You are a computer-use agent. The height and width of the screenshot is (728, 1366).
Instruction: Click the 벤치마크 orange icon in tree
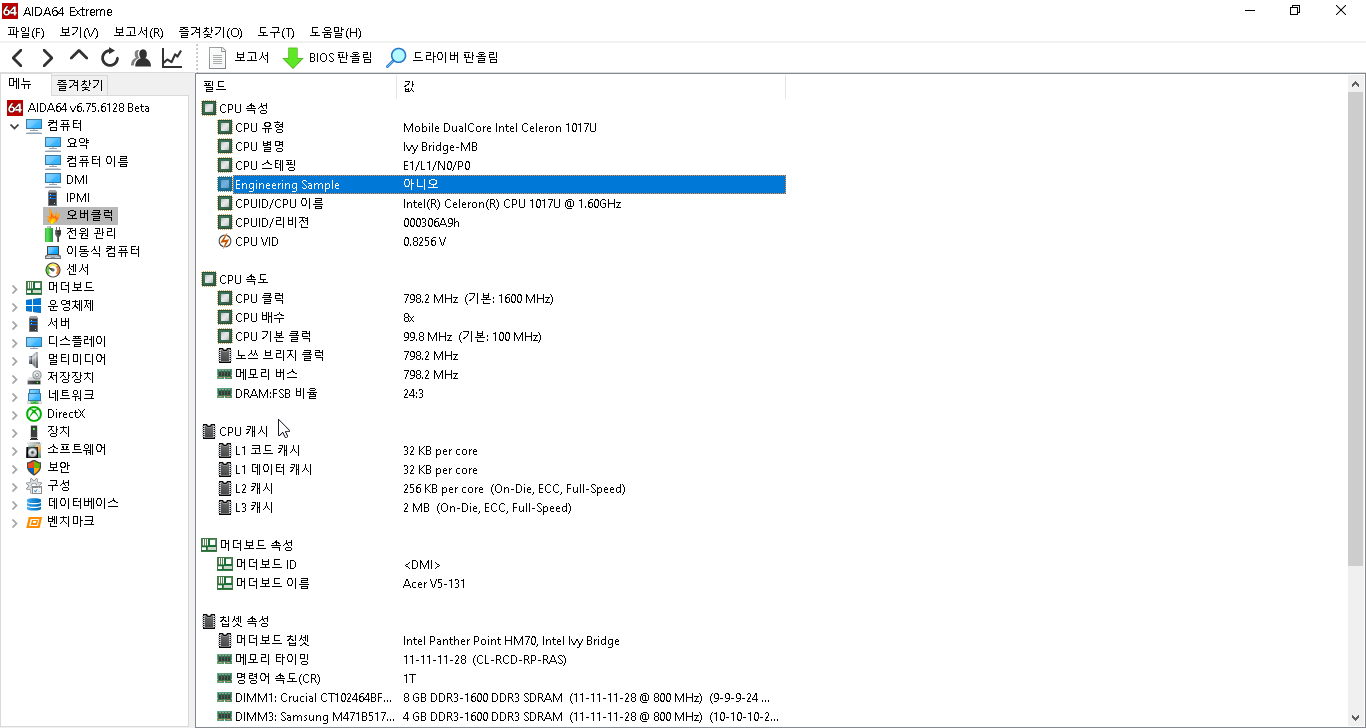34,522
